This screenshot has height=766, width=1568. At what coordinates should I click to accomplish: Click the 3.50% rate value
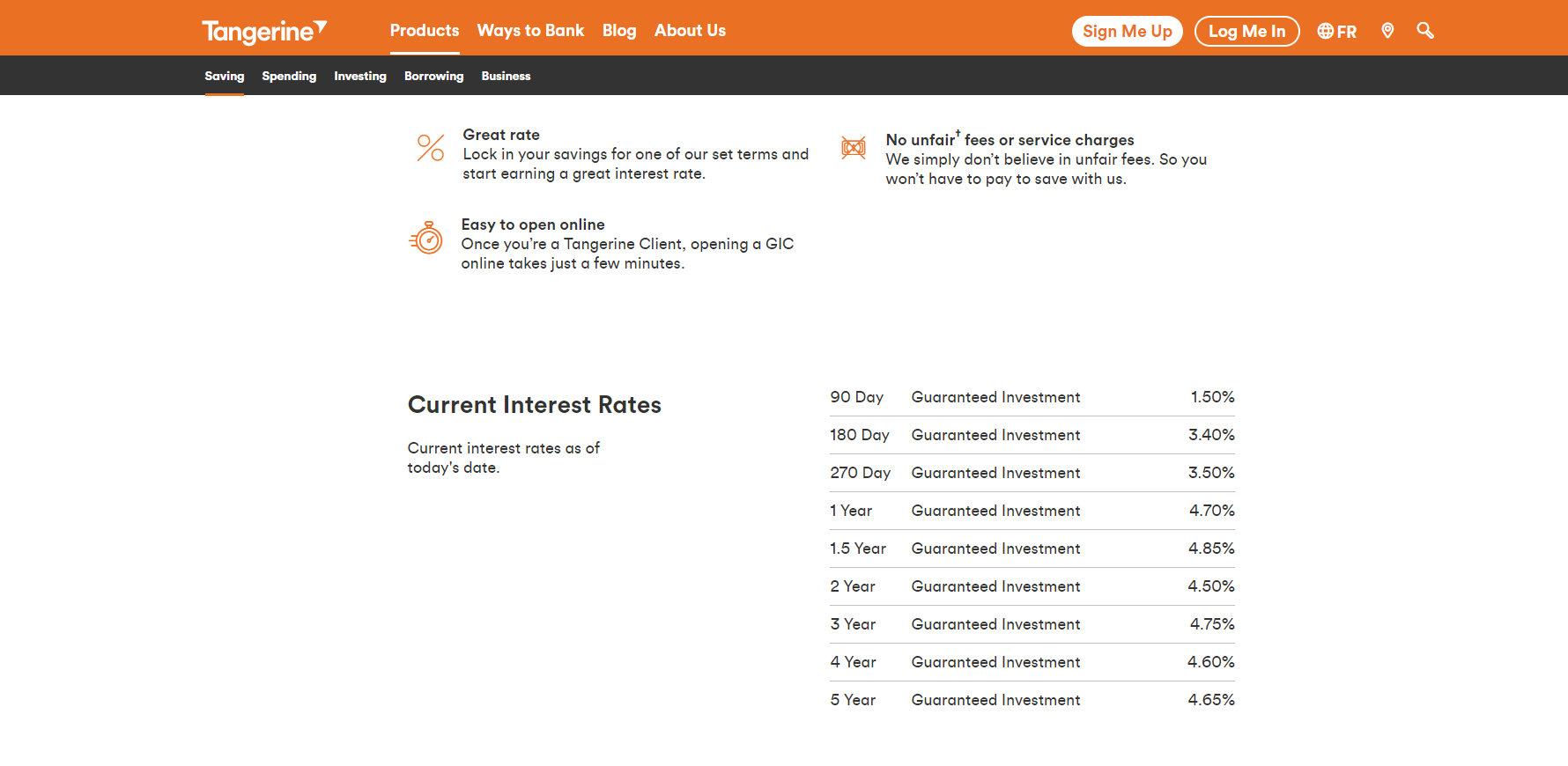[1211, 473]
